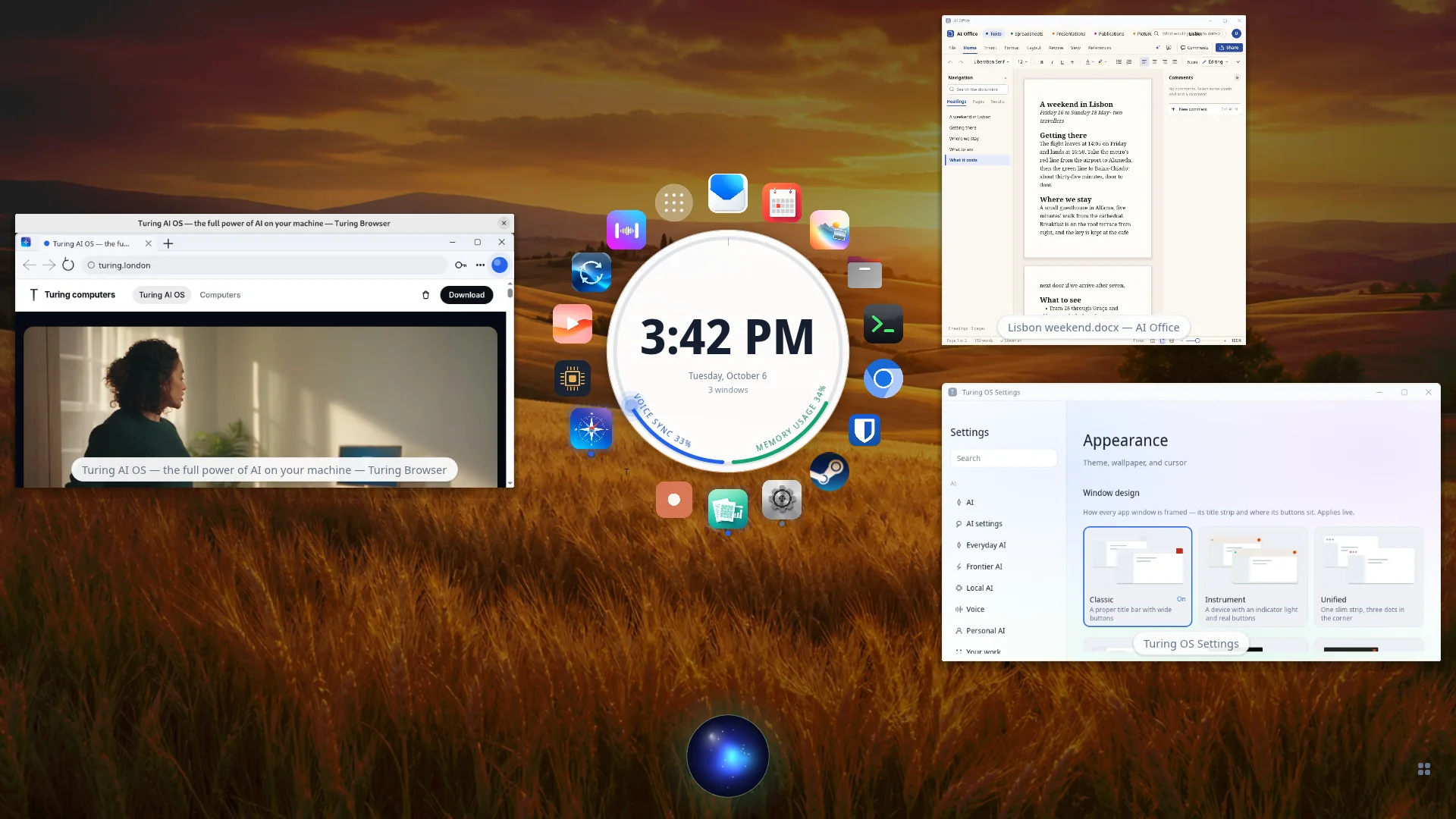Launch the photo gallery app icon
1456x819 pixels.
coord(830,230)
